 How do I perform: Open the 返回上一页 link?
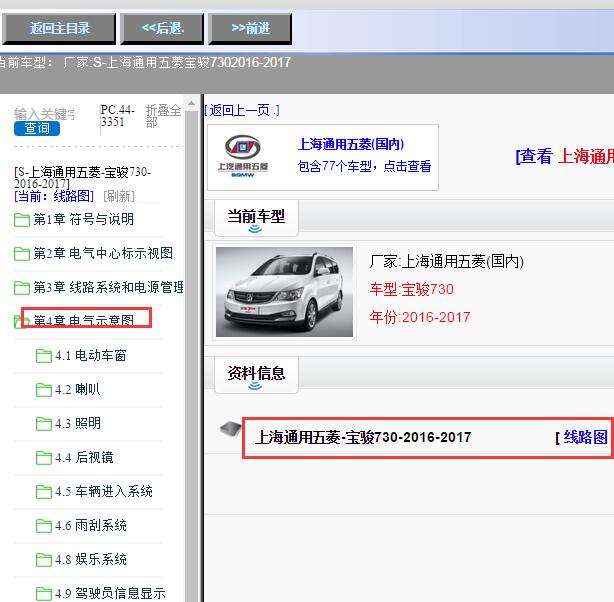coord(242,110)
